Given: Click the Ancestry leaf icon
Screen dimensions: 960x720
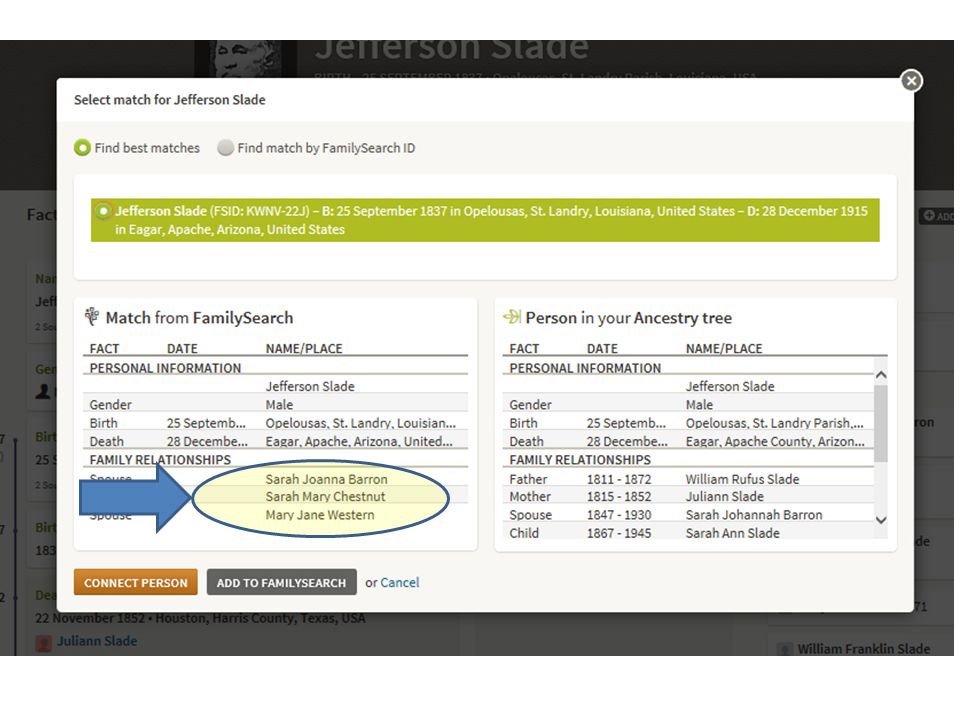Looking at the screenshot, I should coord(512,317).
